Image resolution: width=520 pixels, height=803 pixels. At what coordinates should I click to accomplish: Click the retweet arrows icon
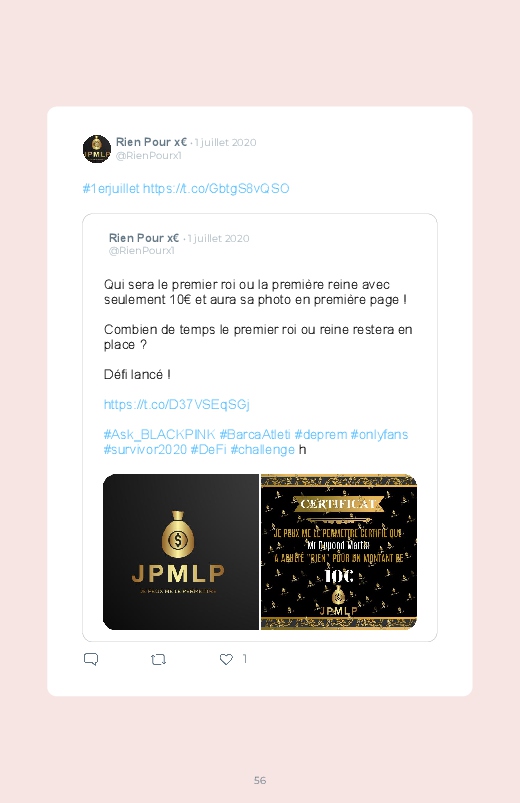click(x=158, y=659)
